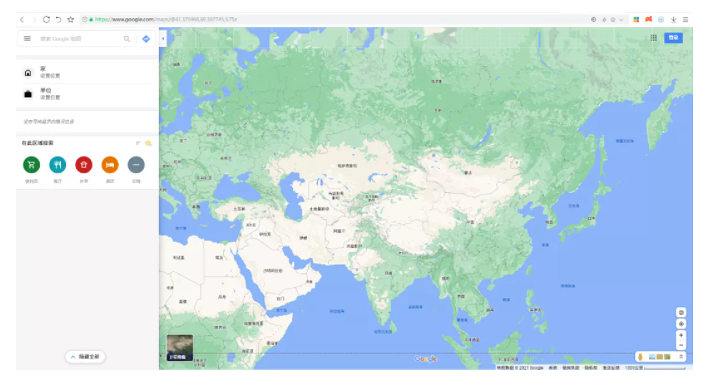The width and height of the screenshot is (721, 387).
Task: Expand the imagery strip with arrows
Action: [681, 357]
